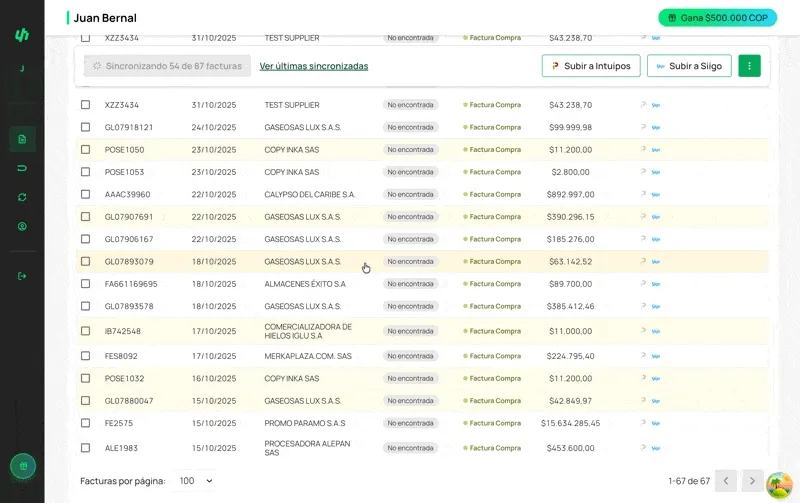Click the Subir a Intuipos button
Viewport: 800px width, 503px height.
[x=590, y=66]
